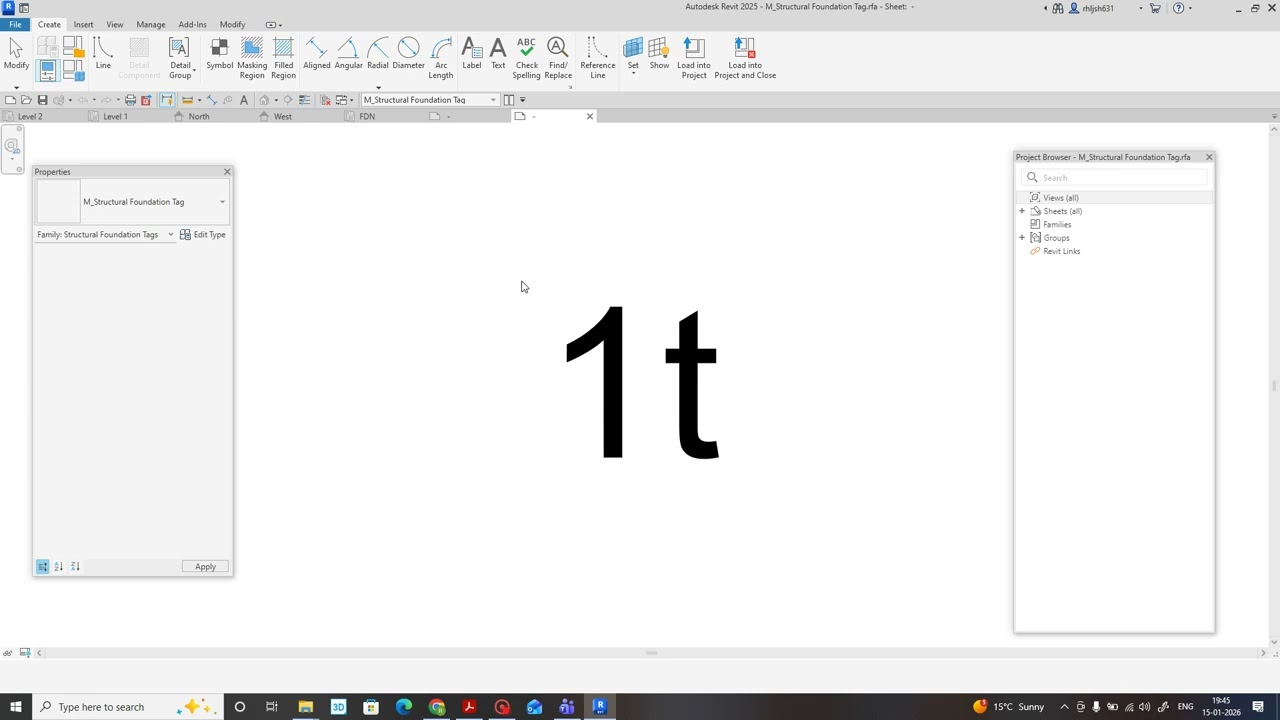Expand the Groups tree node
Viewport: 1280px width, 720px height.
tap(1022, 238)
